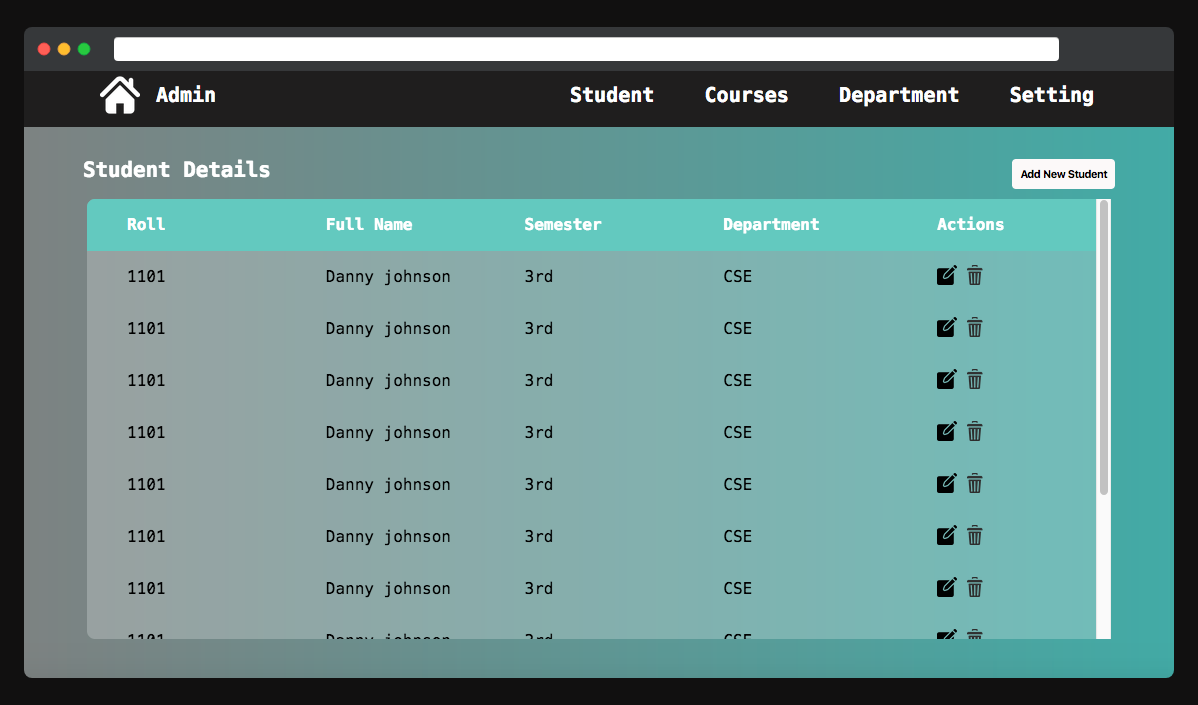Open the Department page
Screen dimensions: 1198x705
pos(898,95)
